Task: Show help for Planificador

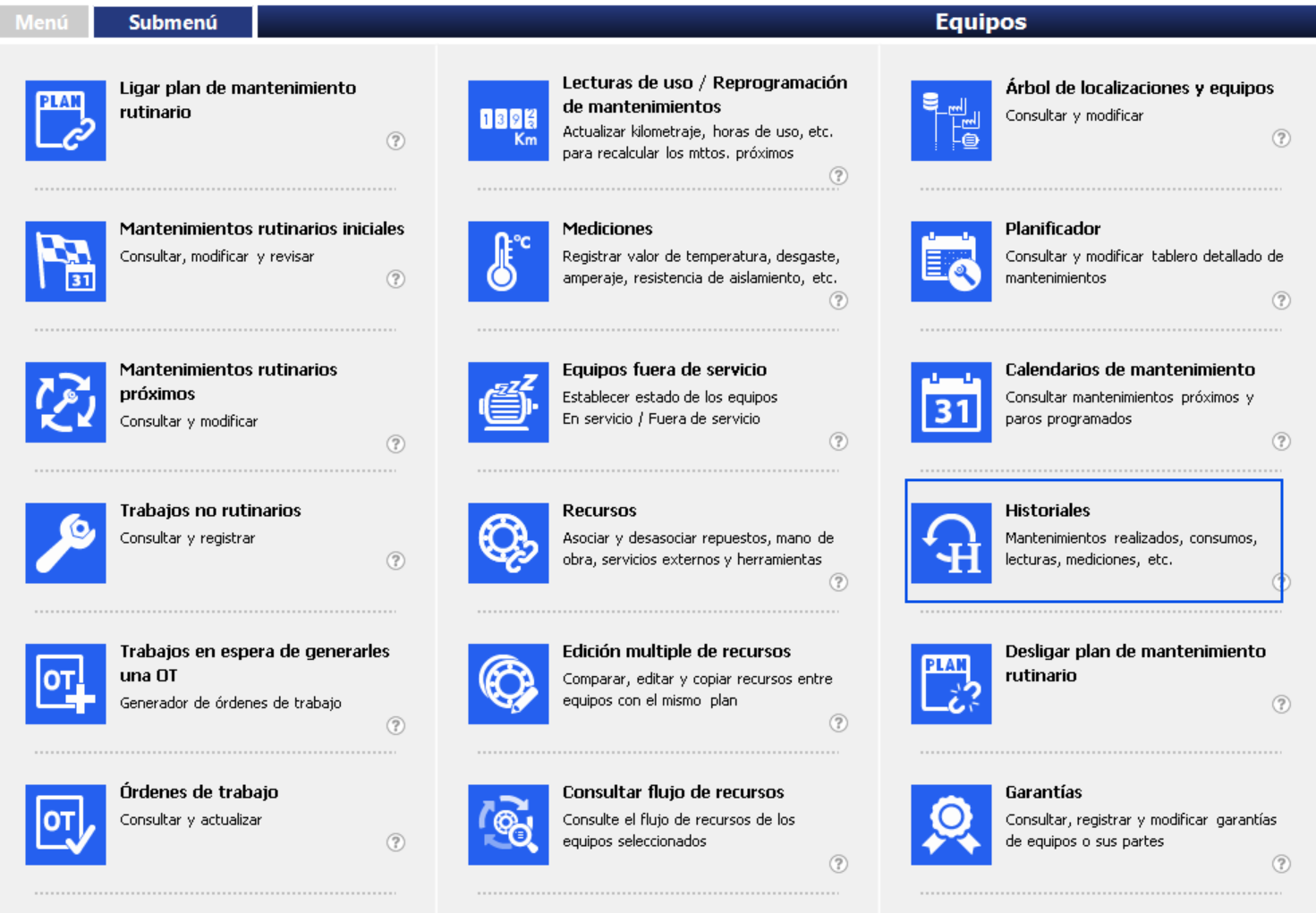Action: click(1281, 300)
